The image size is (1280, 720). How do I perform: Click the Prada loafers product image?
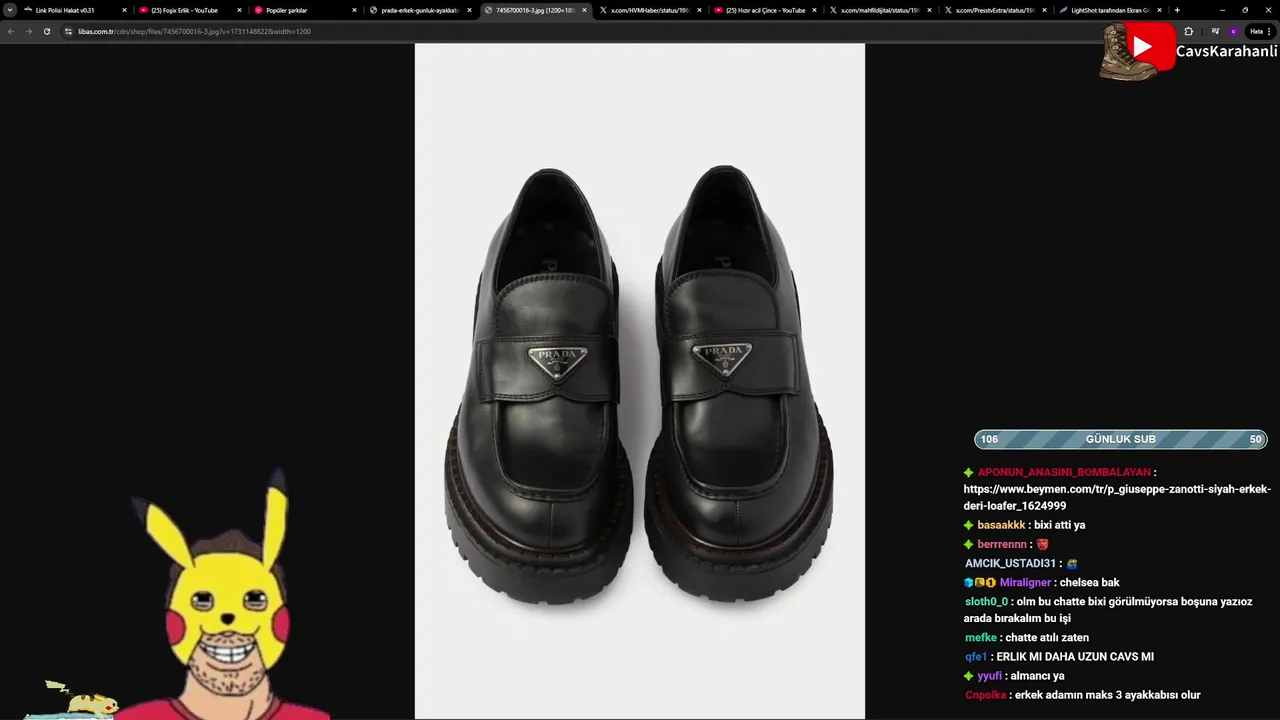coord(640,381)
